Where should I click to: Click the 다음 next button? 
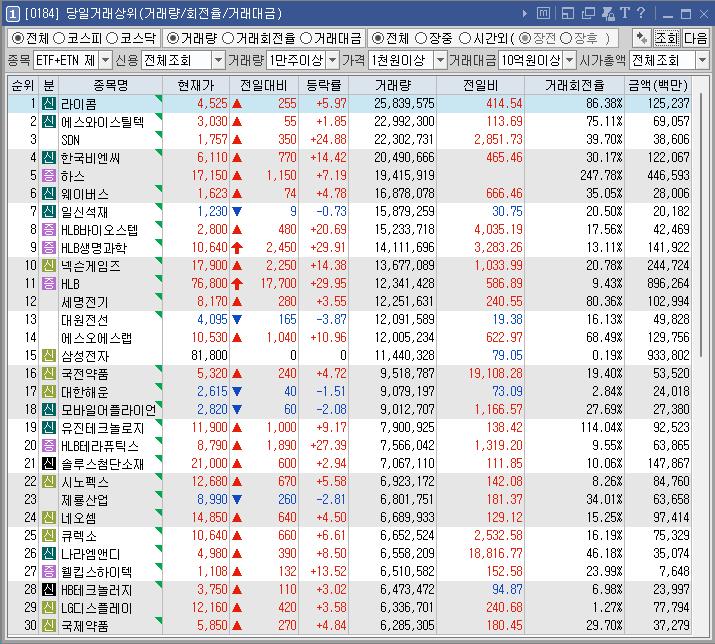click(x=695, y=38)
